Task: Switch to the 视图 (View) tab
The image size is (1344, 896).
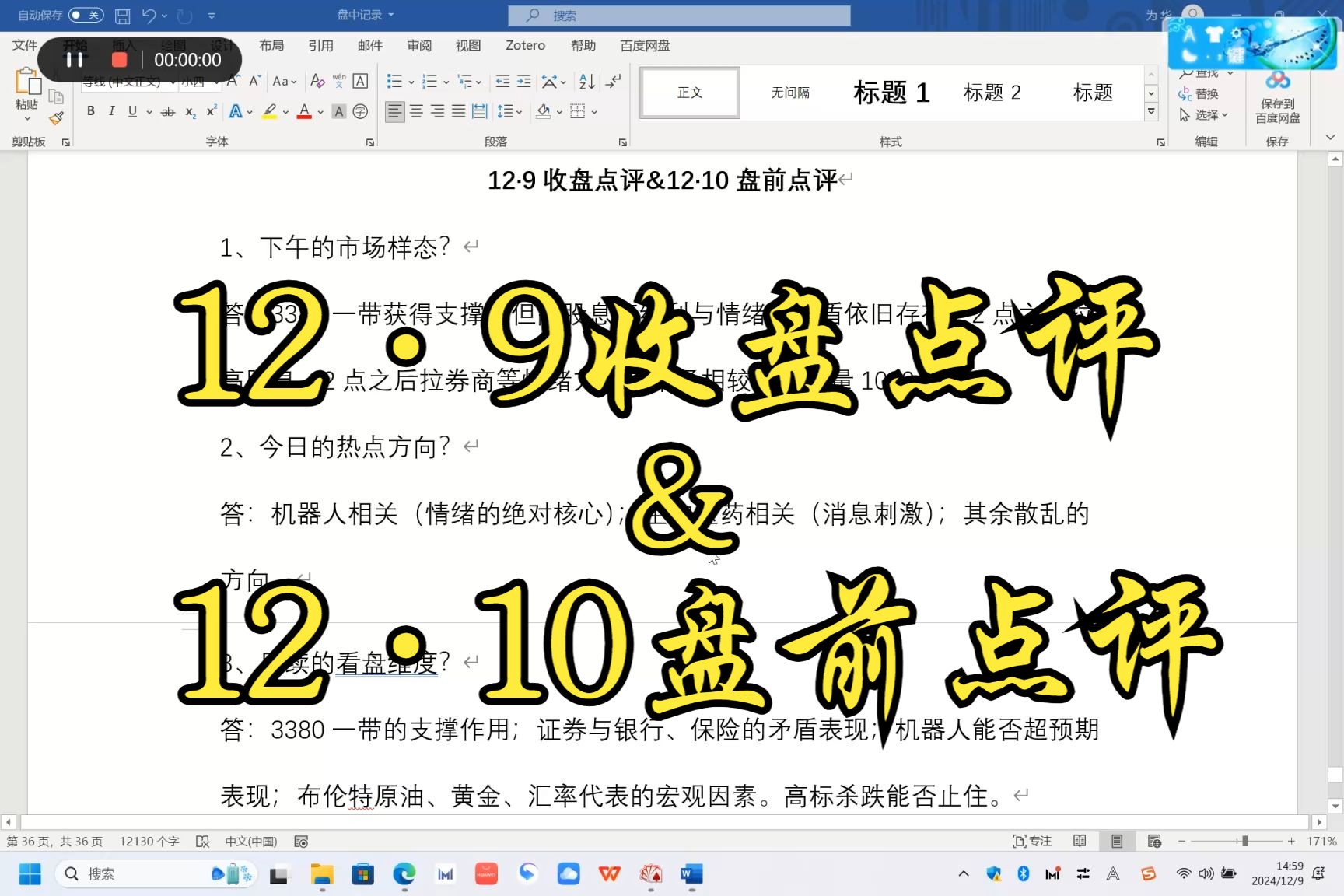Action: pyautogui.click(x=468, y=45)
